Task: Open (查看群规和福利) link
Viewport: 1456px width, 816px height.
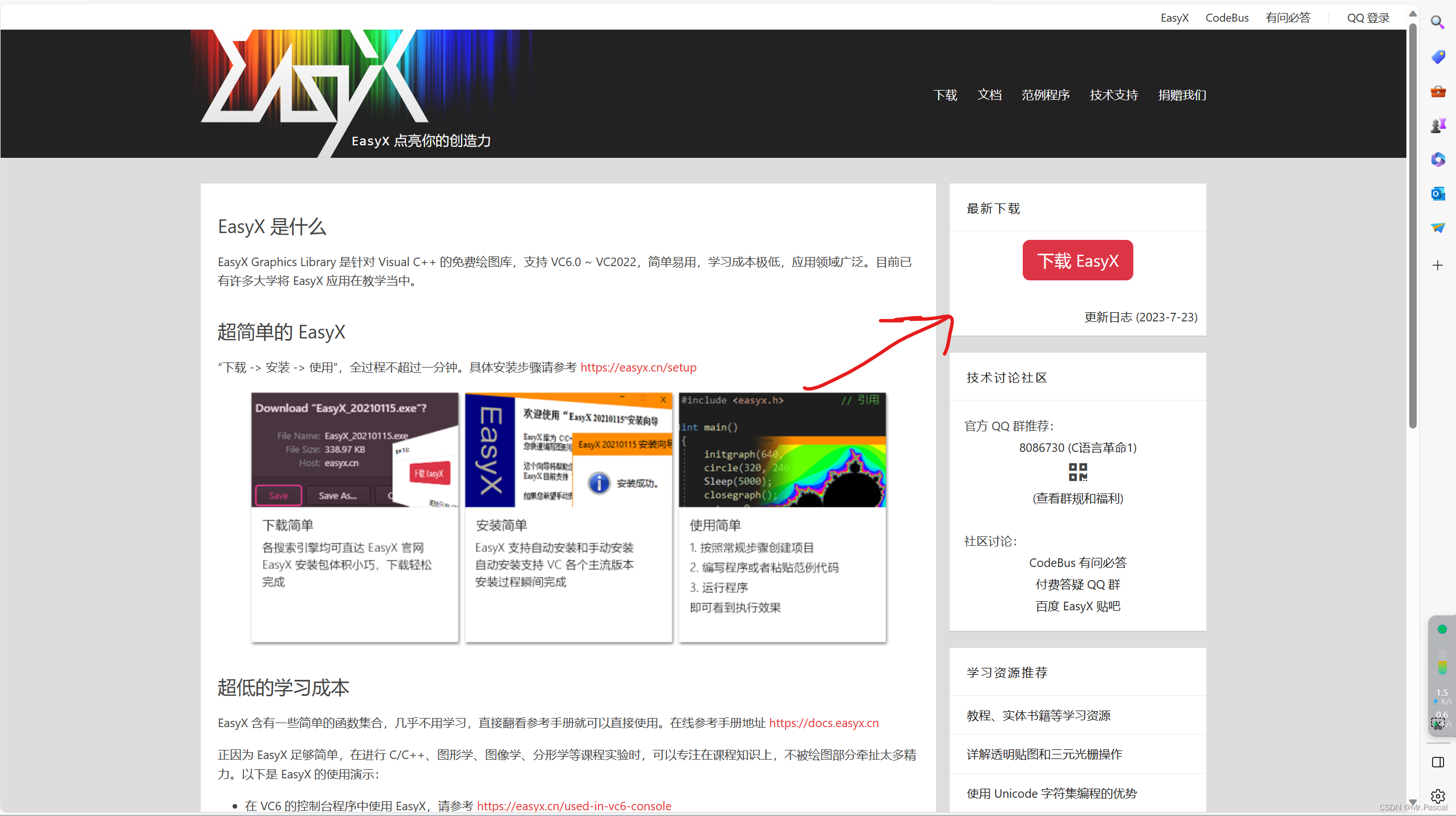Action: [1077, 498]
